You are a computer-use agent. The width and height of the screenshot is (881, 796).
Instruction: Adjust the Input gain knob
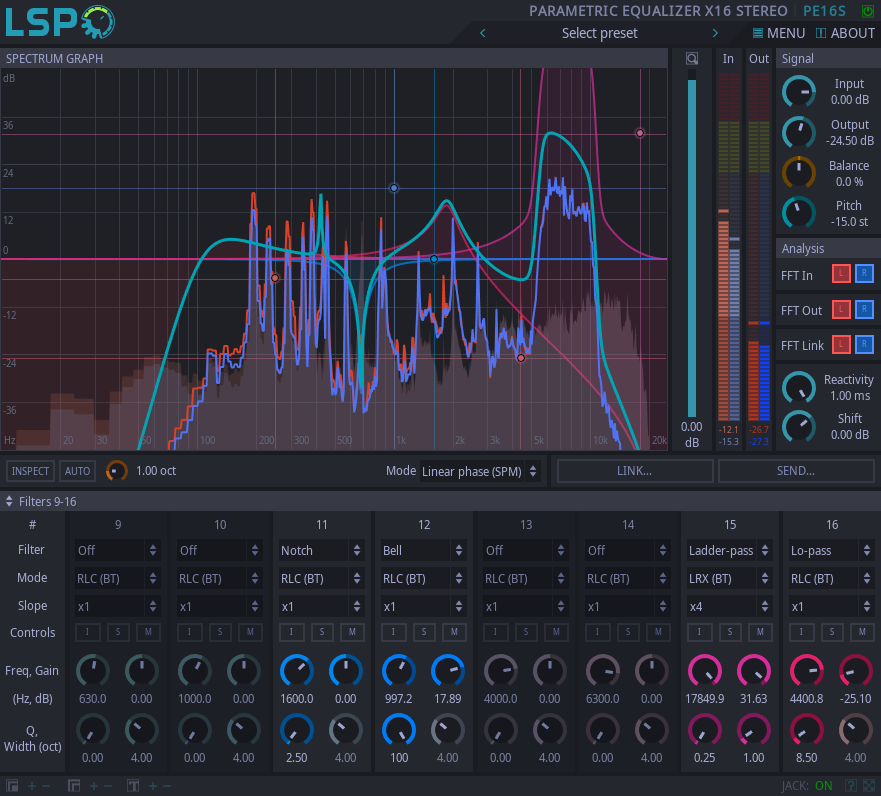pyautogui.click(x=799, y=91)
